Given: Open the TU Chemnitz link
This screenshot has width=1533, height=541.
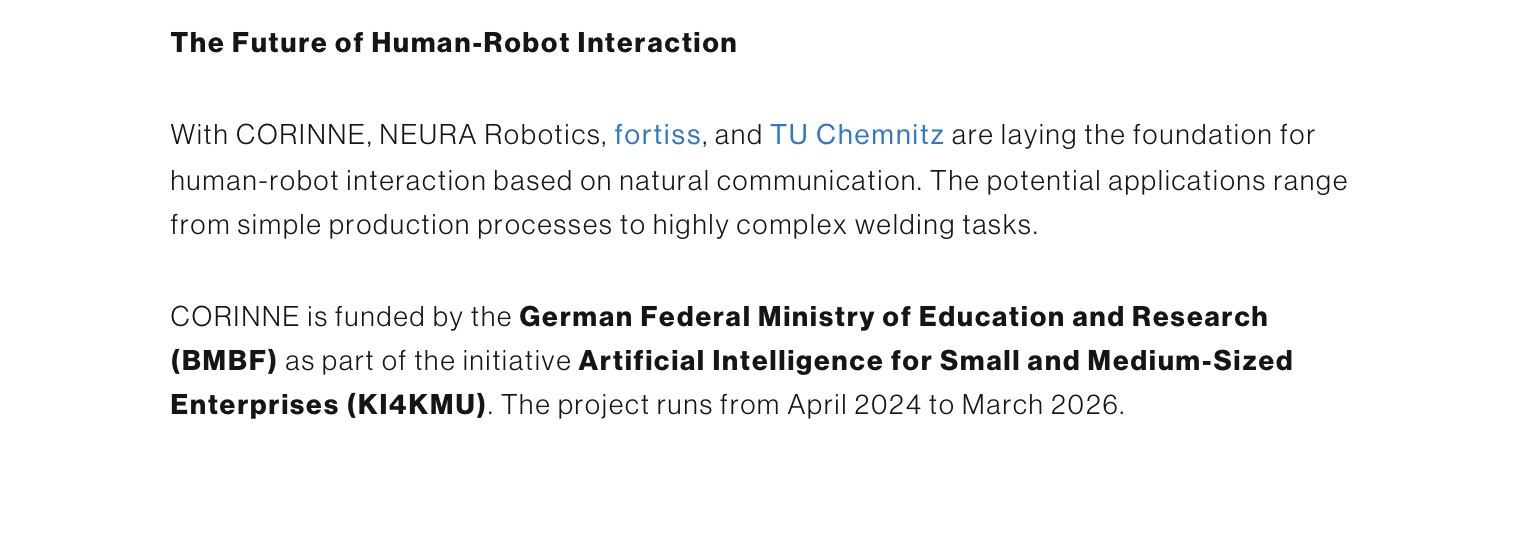Looking at the screenshot, I should [x=856, y=134].
